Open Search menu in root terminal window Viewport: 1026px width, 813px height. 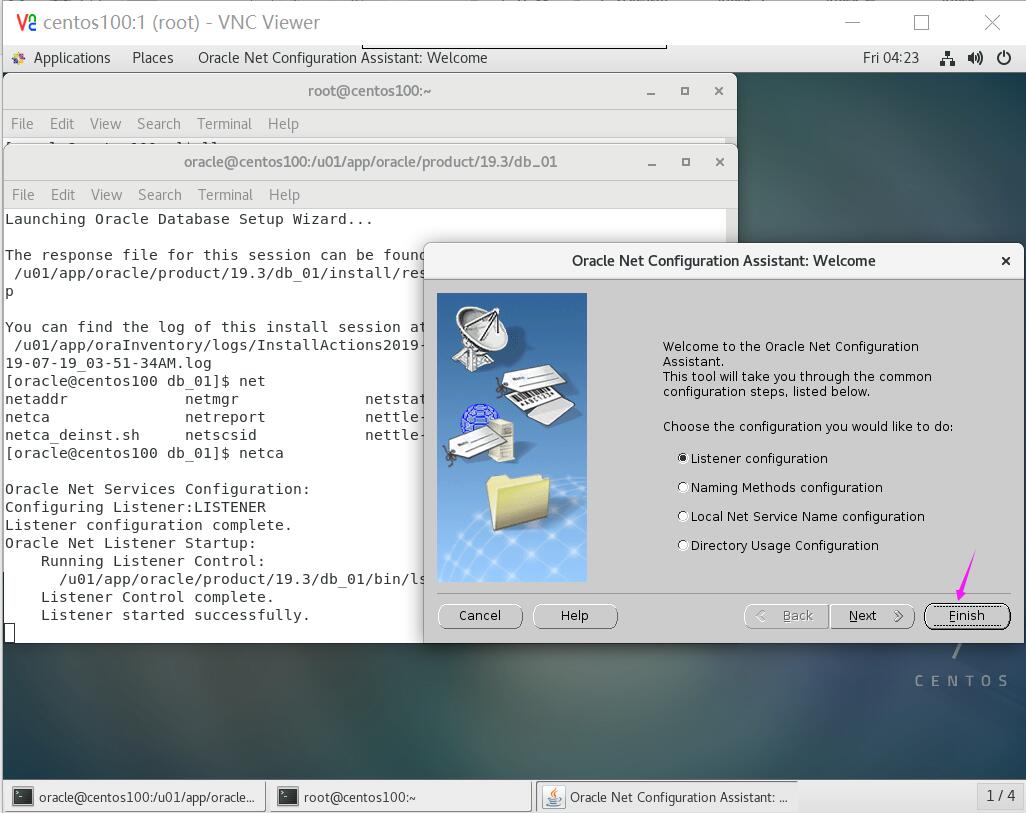[x=158, y=124]
